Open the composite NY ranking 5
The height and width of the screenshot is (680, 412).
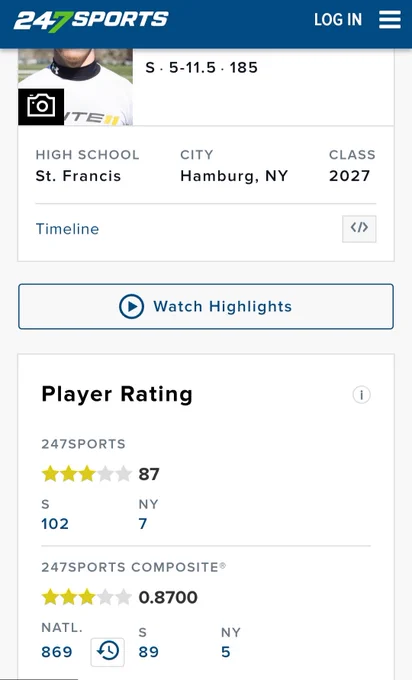226,652
